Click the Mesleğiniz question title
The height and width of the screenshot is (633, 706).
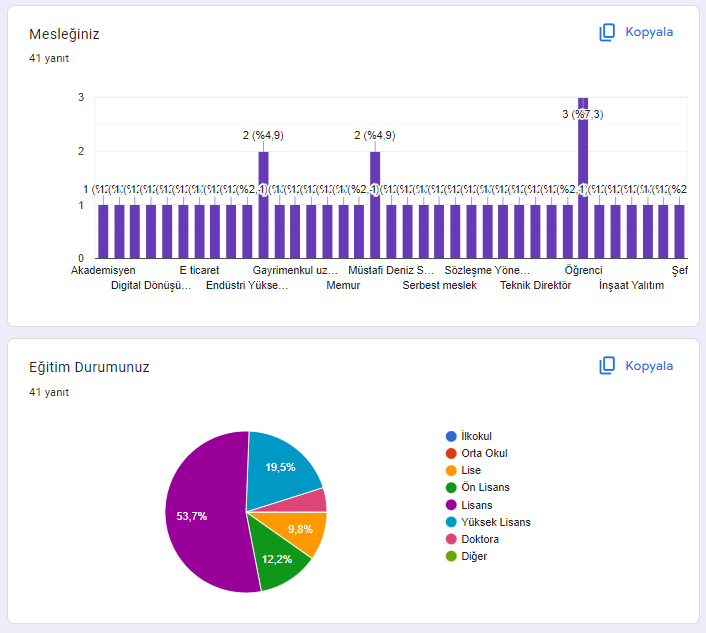[x=64, y=34]
